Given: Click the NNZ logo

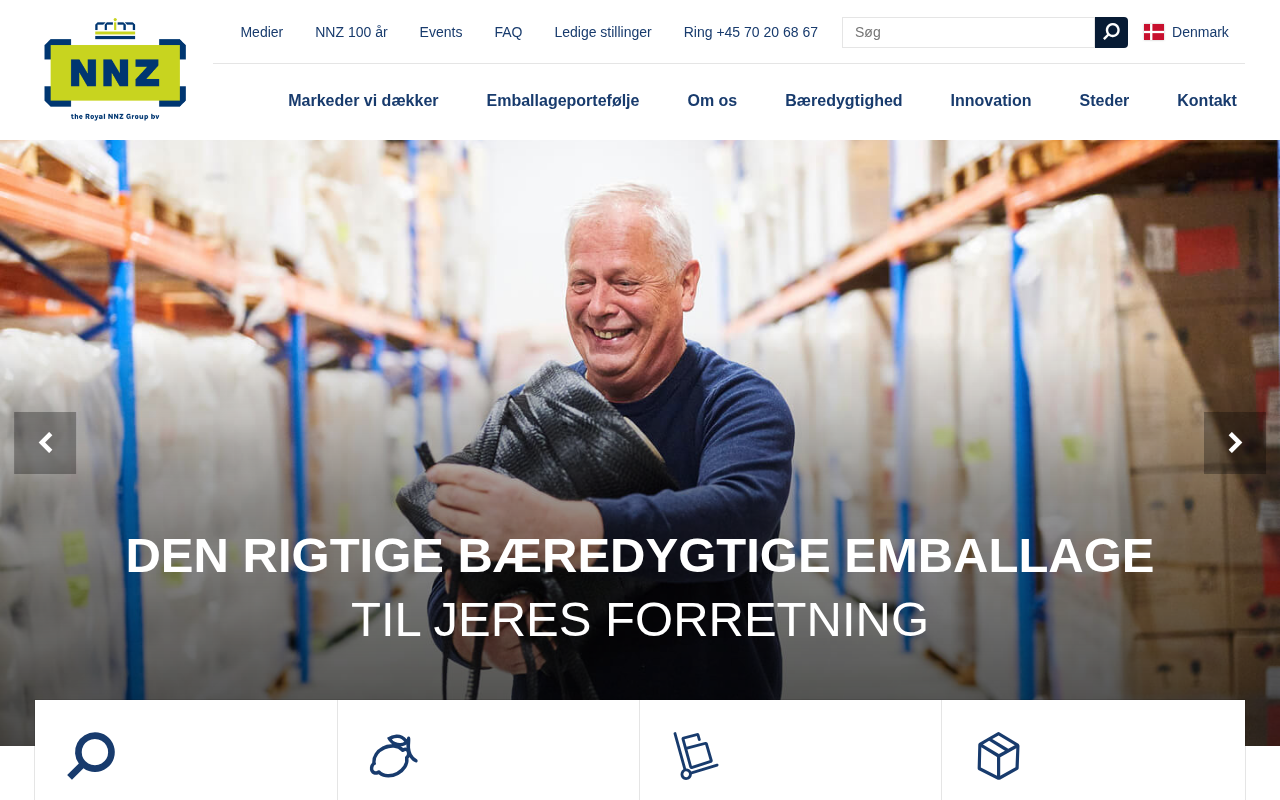Looking at the screenshot, I should [x=115, y=69].
